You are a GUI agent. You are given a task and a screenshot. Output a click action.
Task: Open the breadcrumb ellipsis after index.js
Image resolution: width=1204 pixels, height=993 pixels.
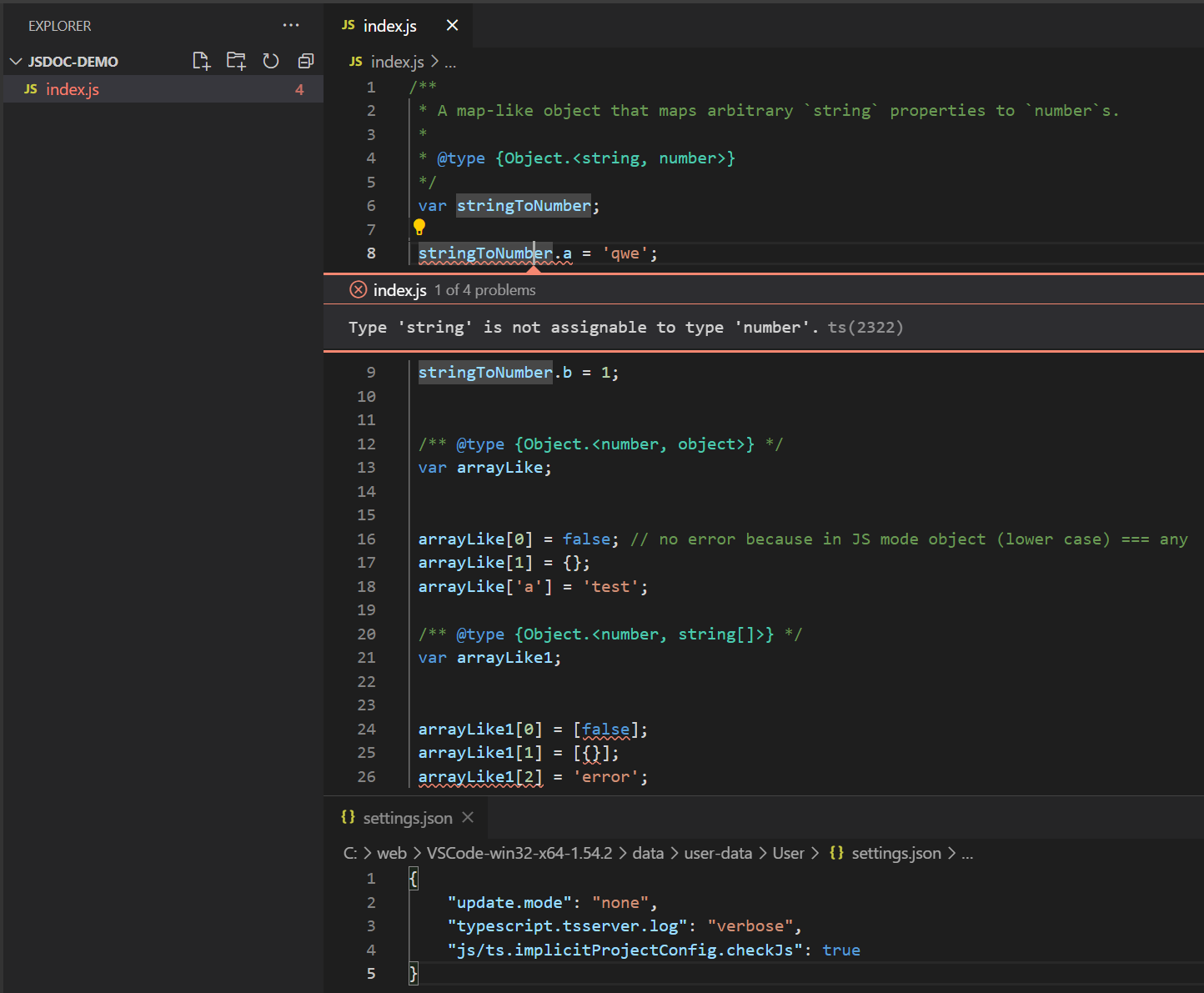[x=450, y=61]
